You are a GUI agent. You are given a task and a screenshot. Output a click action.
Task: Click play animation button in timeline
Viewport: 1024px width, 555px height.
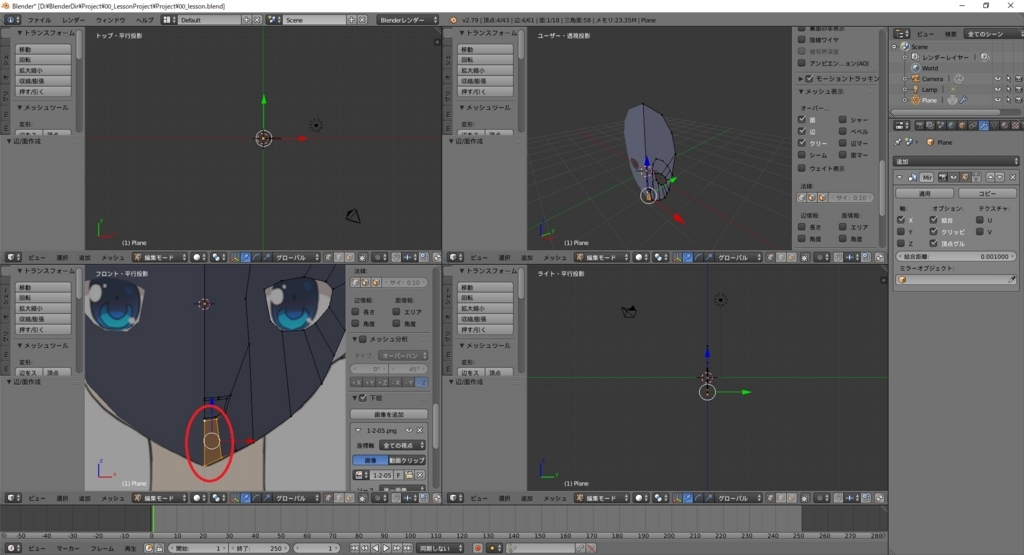coord(386,548)
